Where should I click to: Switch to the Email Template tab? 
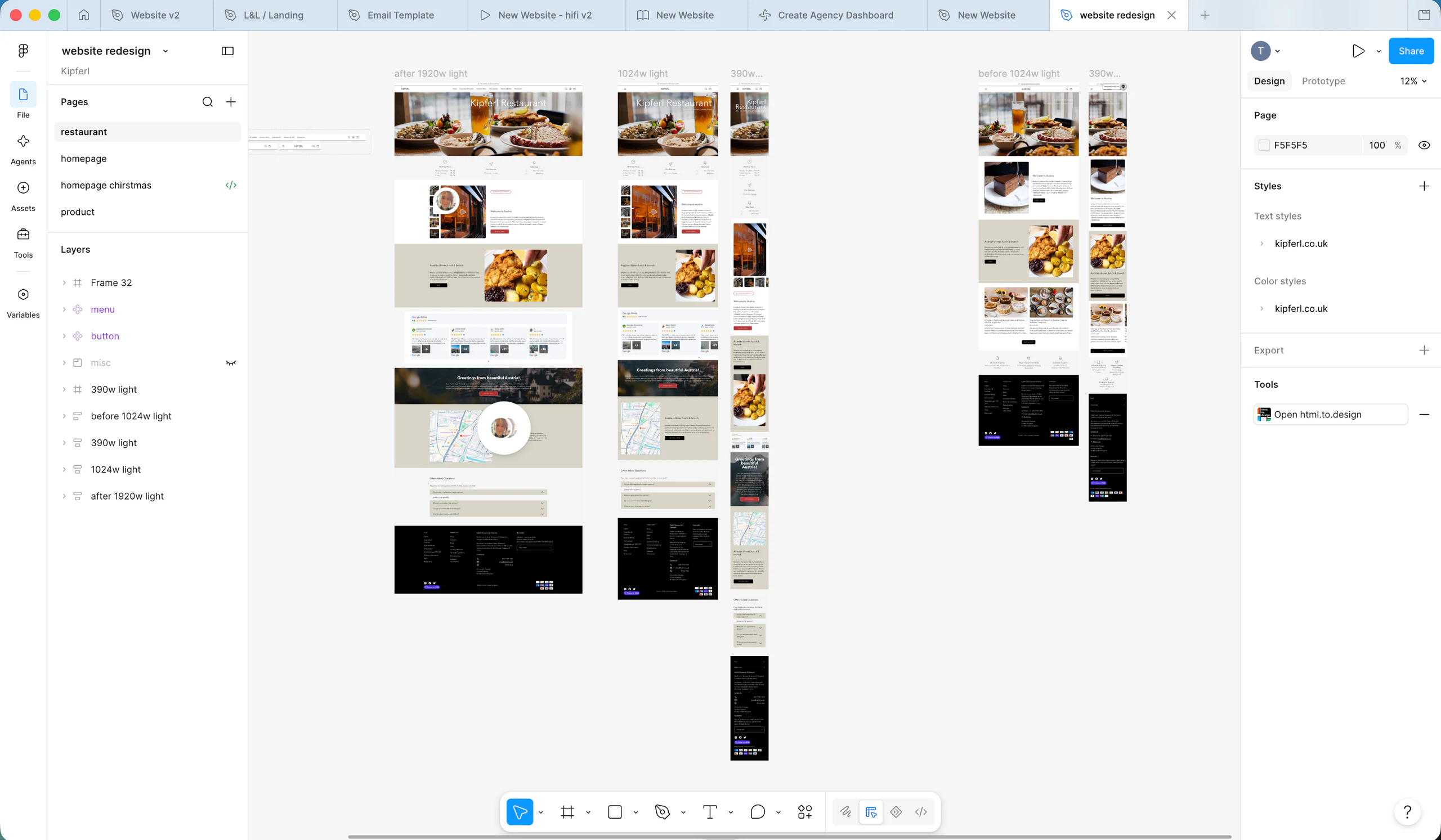[401, 15]
